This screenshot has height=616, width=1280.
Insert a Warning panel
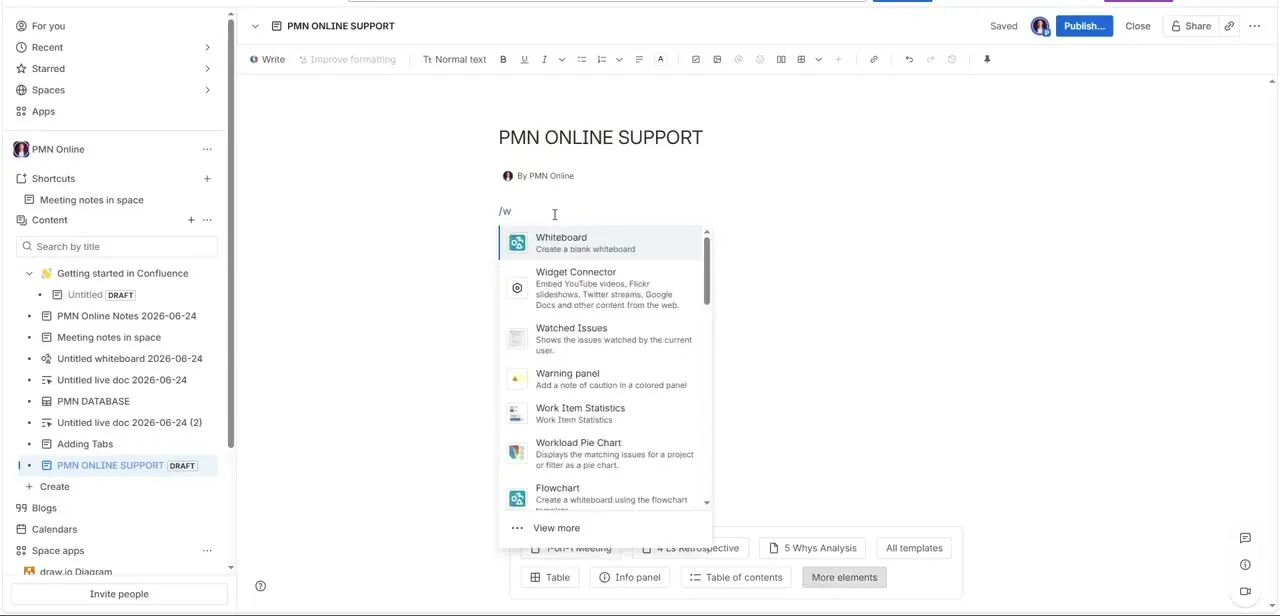(x=601, y=379)
